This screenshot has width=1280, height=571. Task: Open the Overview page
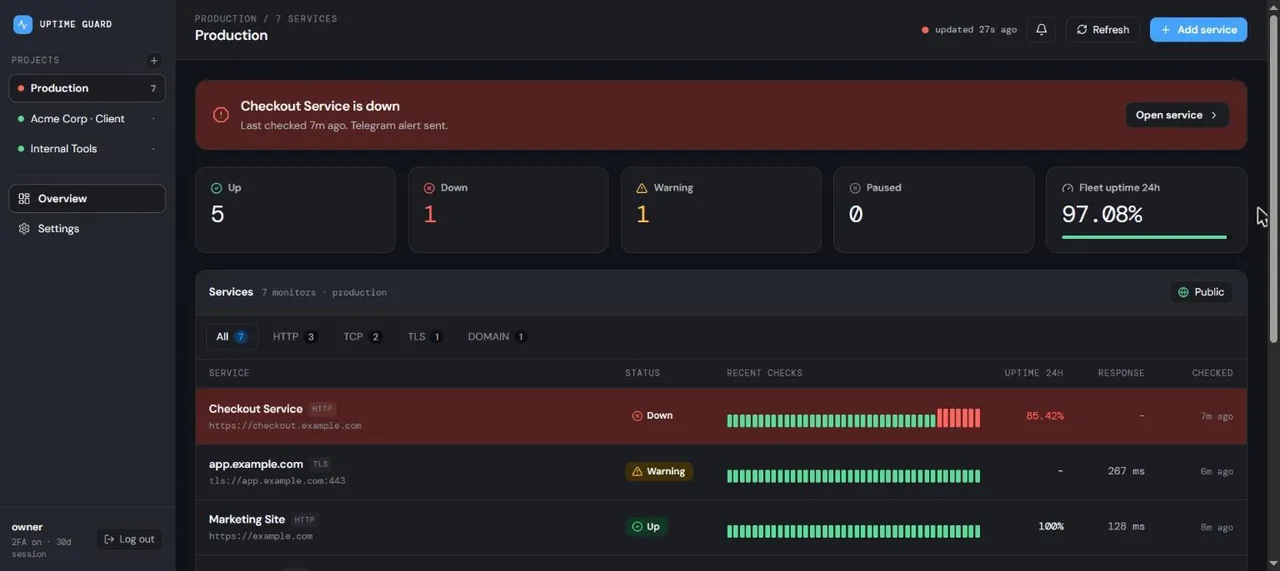(87, 198)
